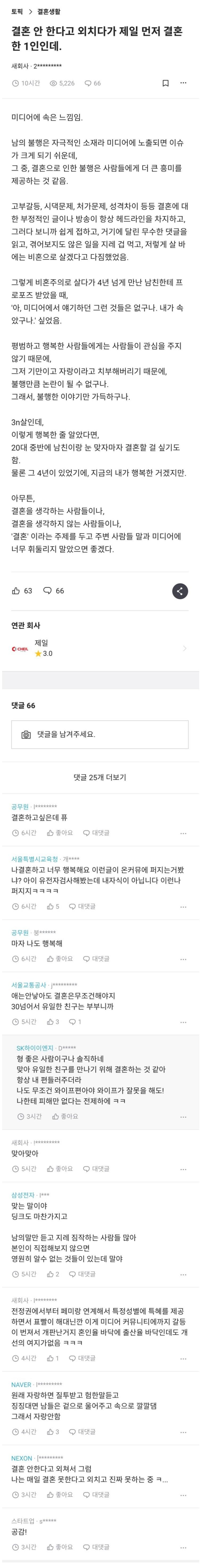The height and width of the screenshot is (1568, 200).
Task: Open the post's three-dot options menu
Action: coord(184,83)
